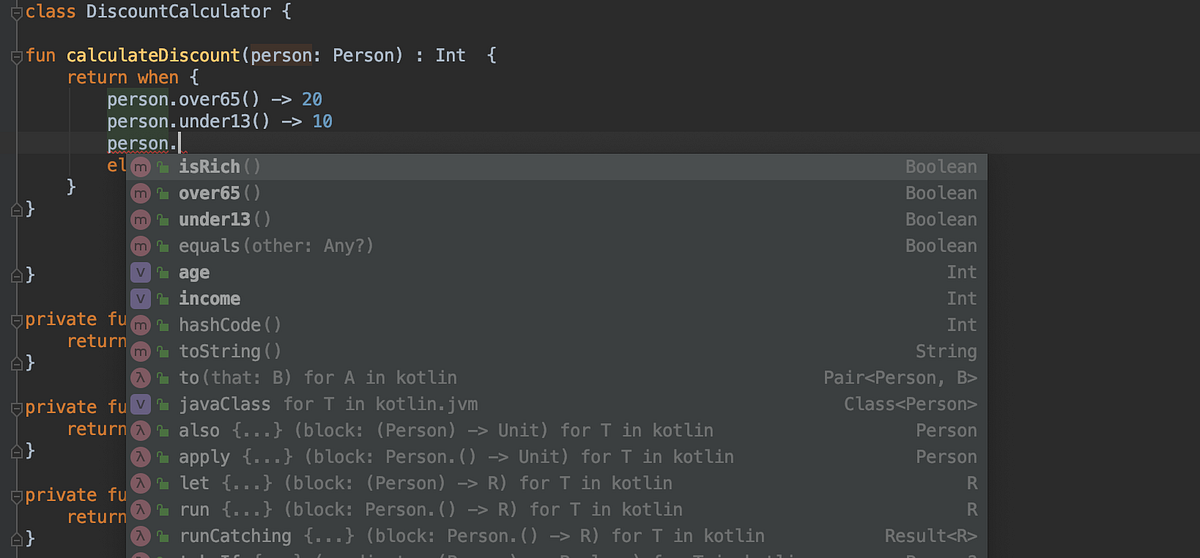
Task: Place cursor on person.under13() line
Action: (x=220, y=122)
